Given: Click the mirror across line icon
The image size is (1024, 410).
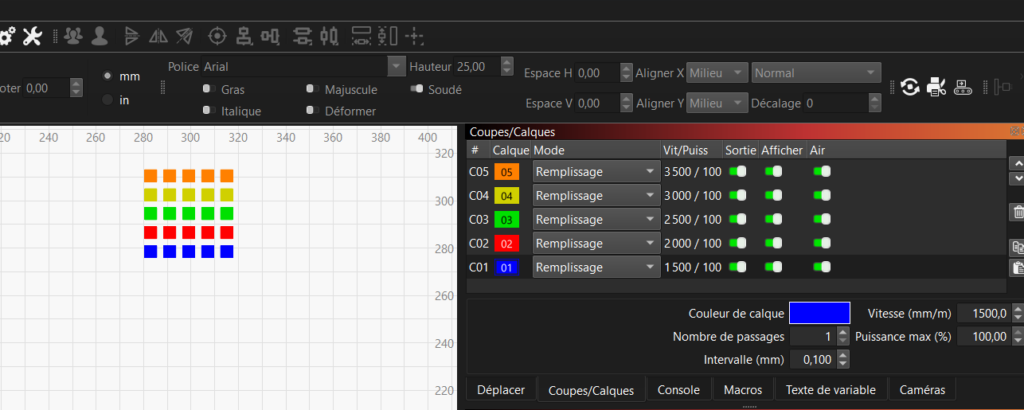Looking at the screenshot, I should click(x=184, y=36).
